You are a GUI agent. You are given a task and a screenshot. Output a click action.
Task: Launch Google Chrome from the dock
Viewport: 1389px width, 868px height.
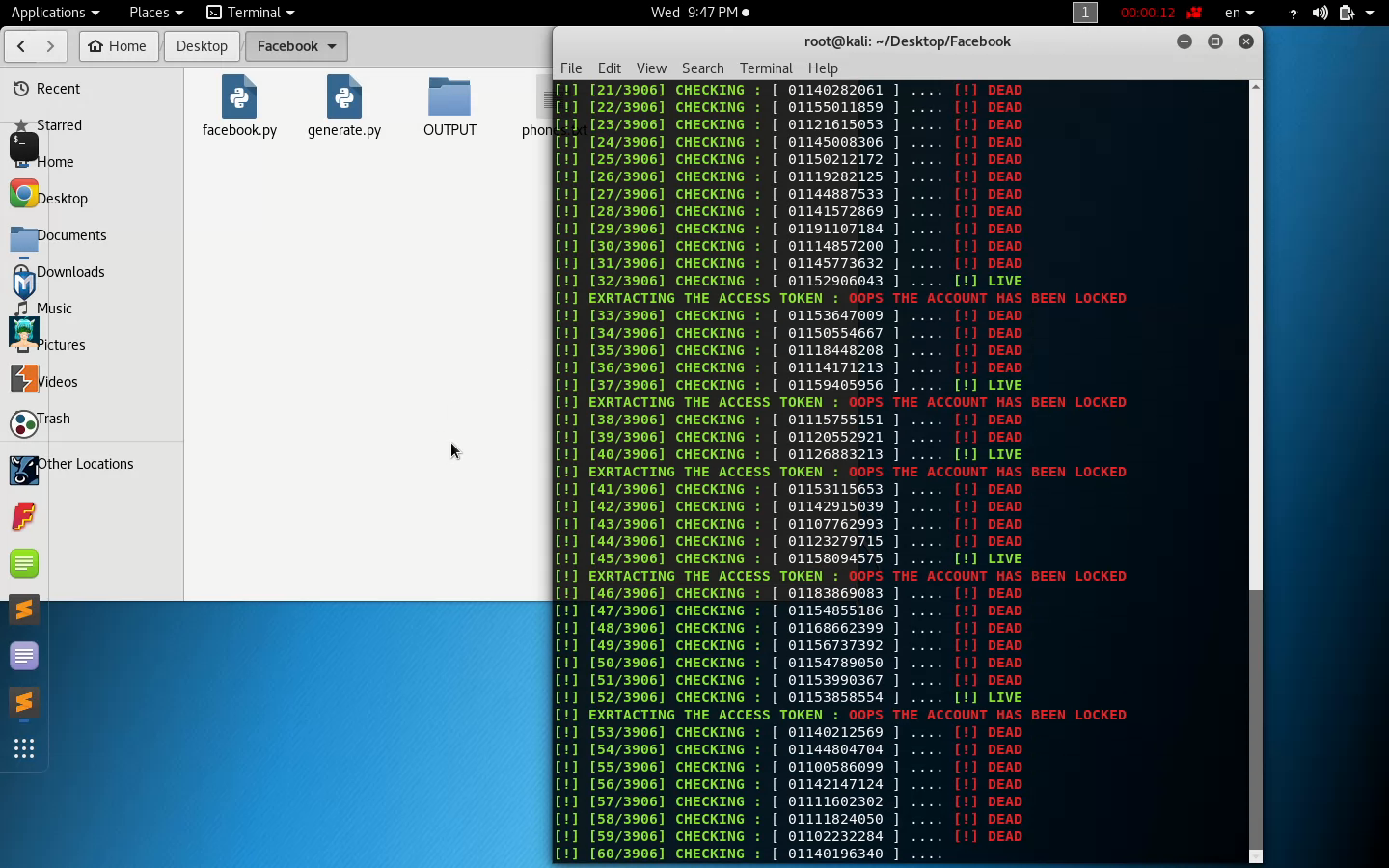(x=24, y=194)
